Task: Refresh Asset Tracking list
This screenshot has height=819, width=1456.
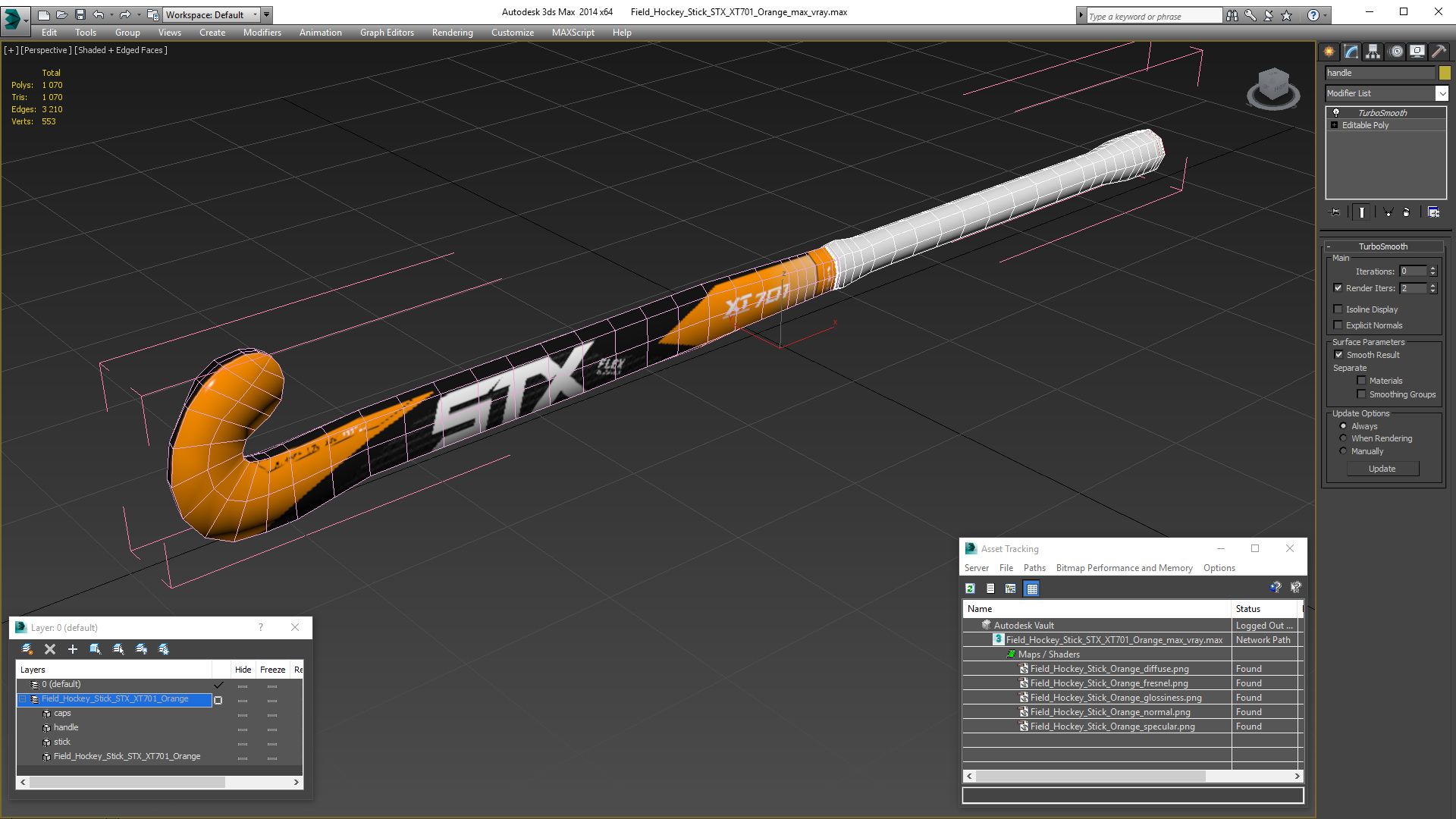Action: (970, 588)
